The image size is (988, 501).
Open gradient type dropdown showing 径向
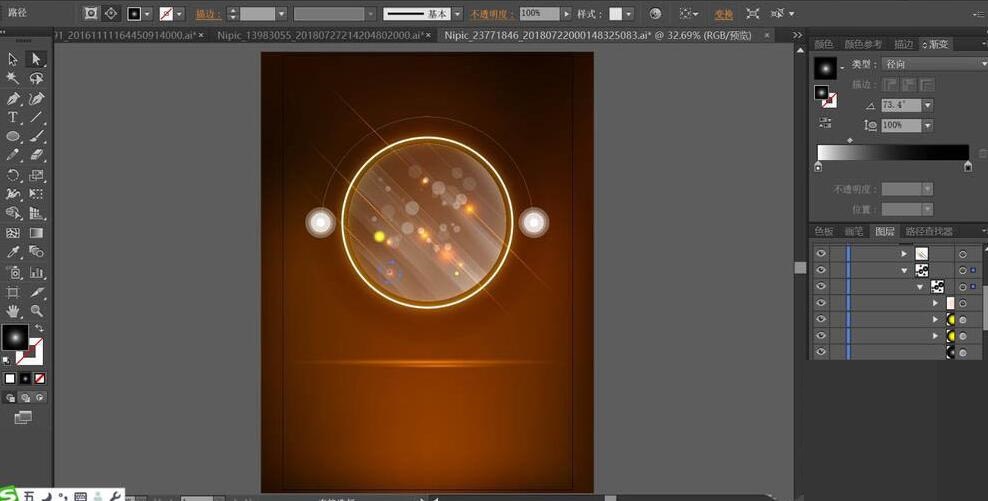[x=934, y=64]
